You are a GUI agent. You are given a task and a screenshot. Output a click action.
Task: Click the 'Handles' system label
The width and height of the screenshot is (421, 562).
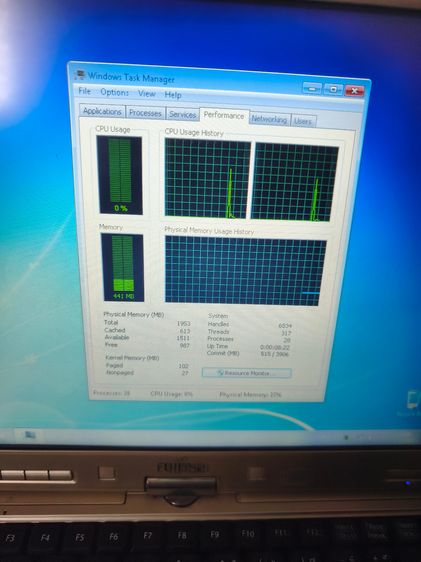218,324
